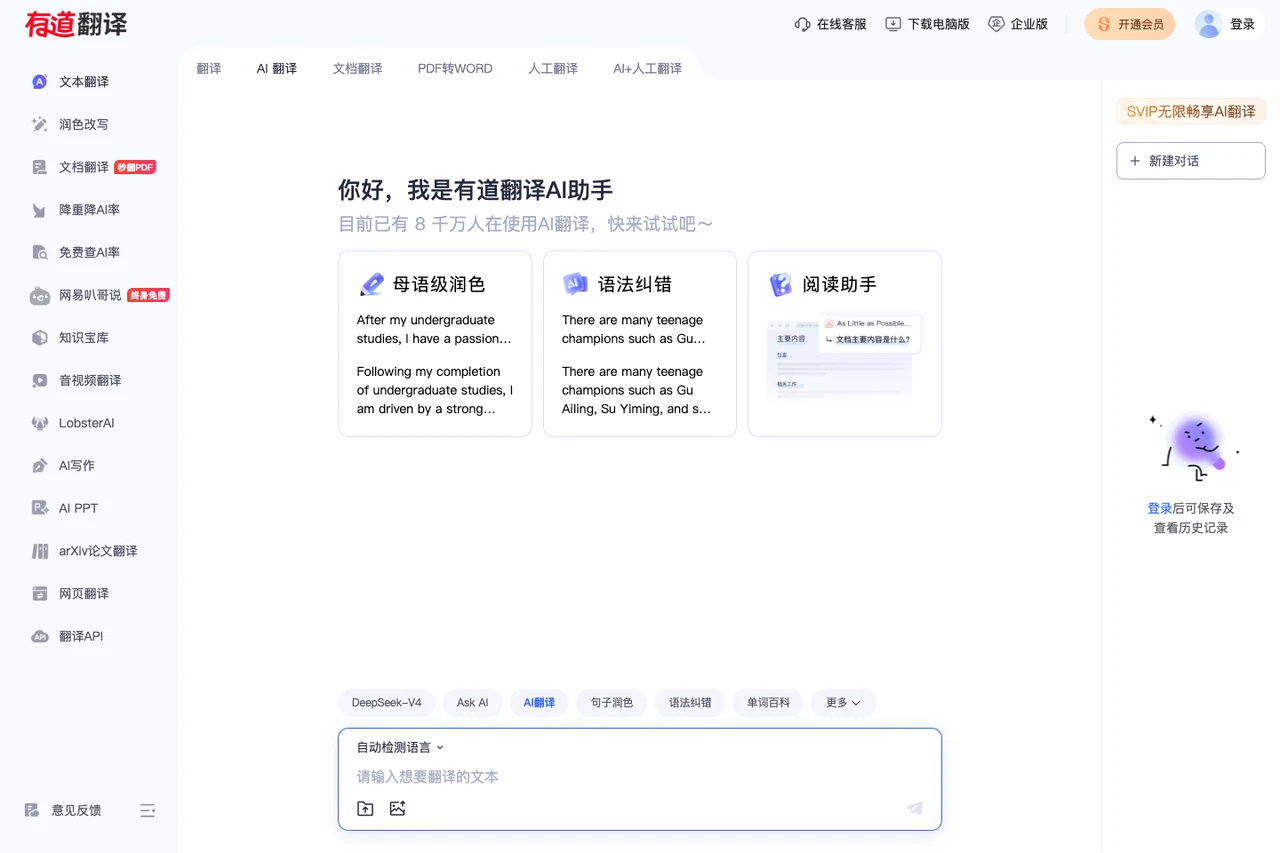
Task: Select the DeepSeek-V4 mode chip
Action: pos(387,703)
